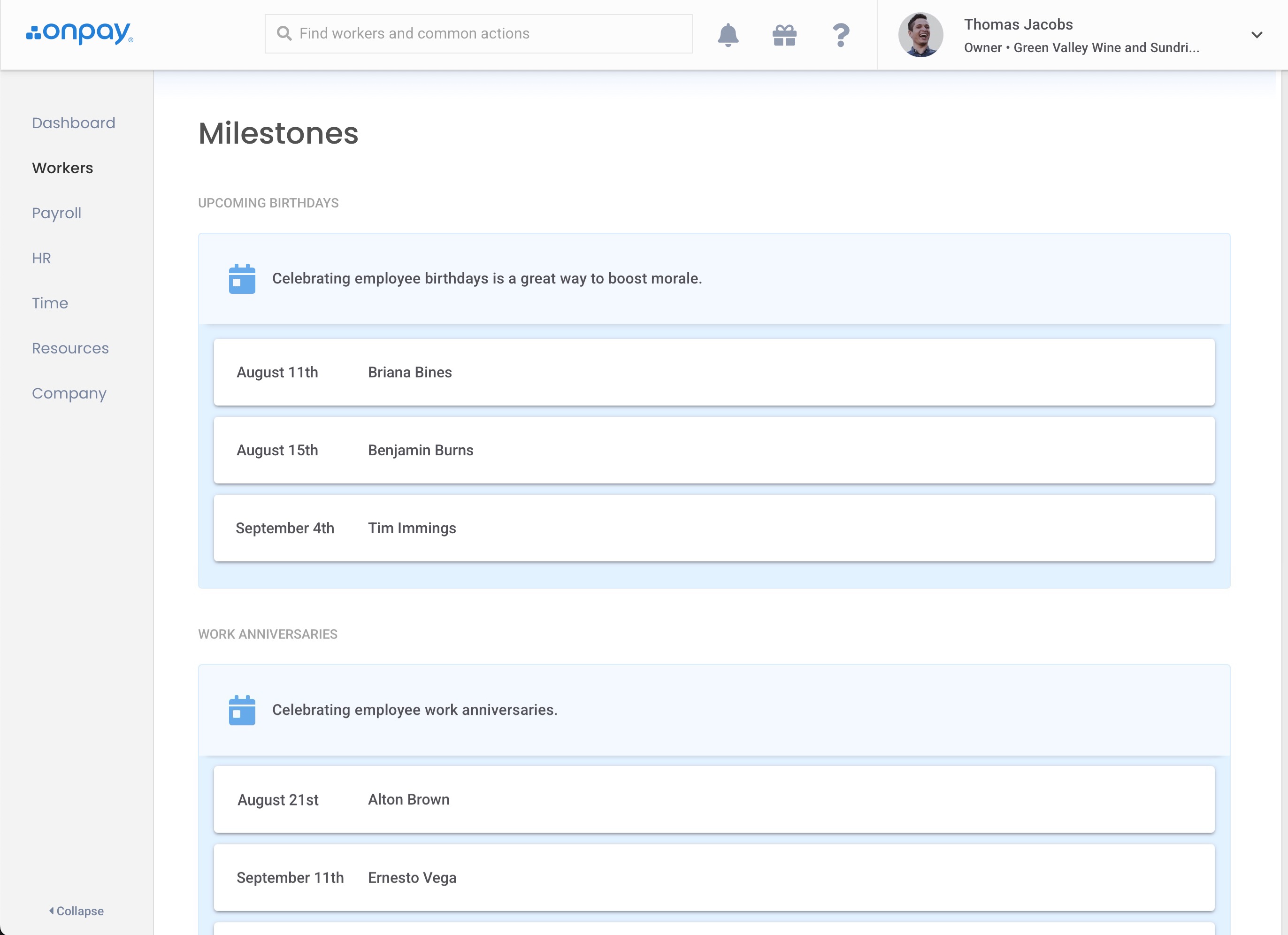Viewport: 1288px width, 935px height.
Task: Click the search magnifier icon
Action: pyautogui.click(x=284, y=33)
